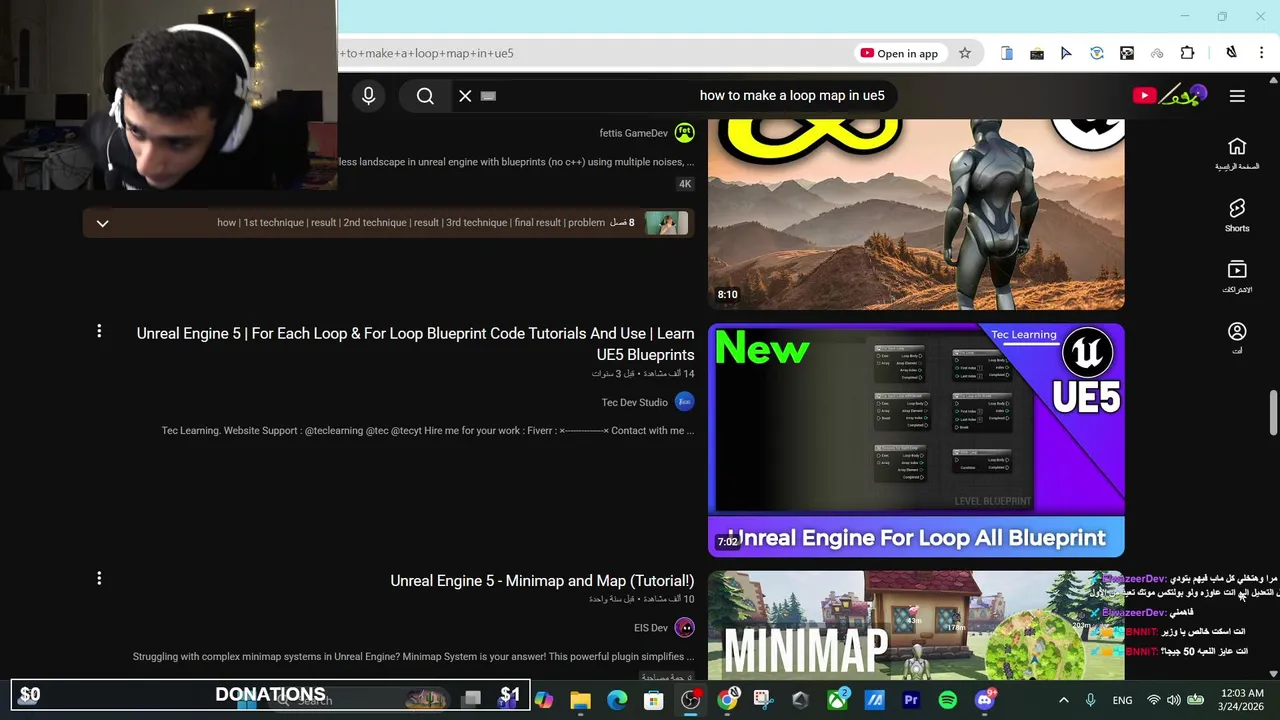
Task: Open Xbox app from the taskbar
Action: [x=837, y=700]
